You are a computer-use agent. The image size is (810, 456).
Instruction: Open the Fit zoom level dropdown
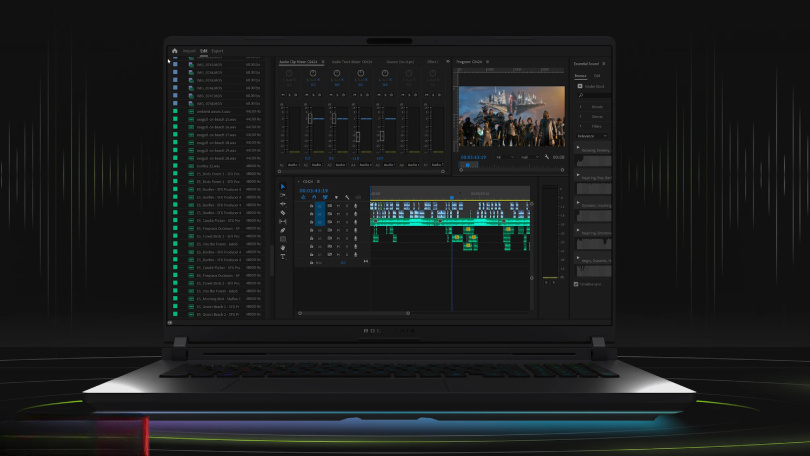505,157
